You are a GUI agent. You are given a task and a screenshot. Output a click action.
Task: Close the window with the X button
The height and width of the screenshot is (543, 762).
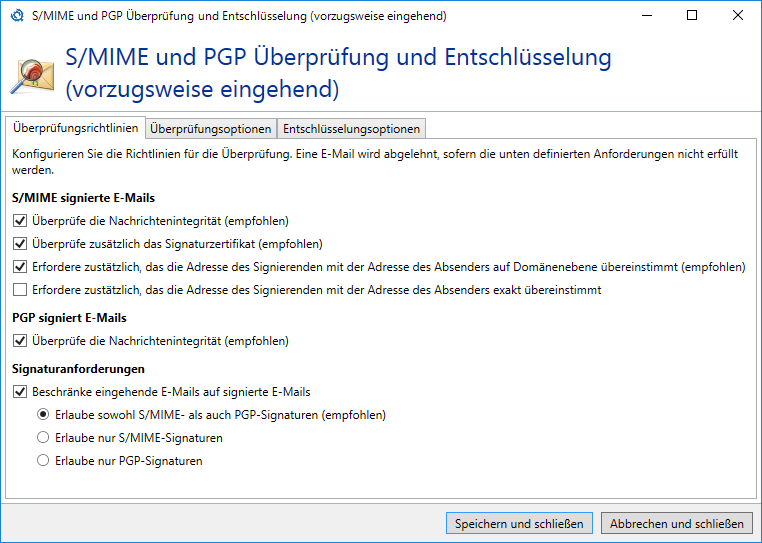[x=738, y=16]
